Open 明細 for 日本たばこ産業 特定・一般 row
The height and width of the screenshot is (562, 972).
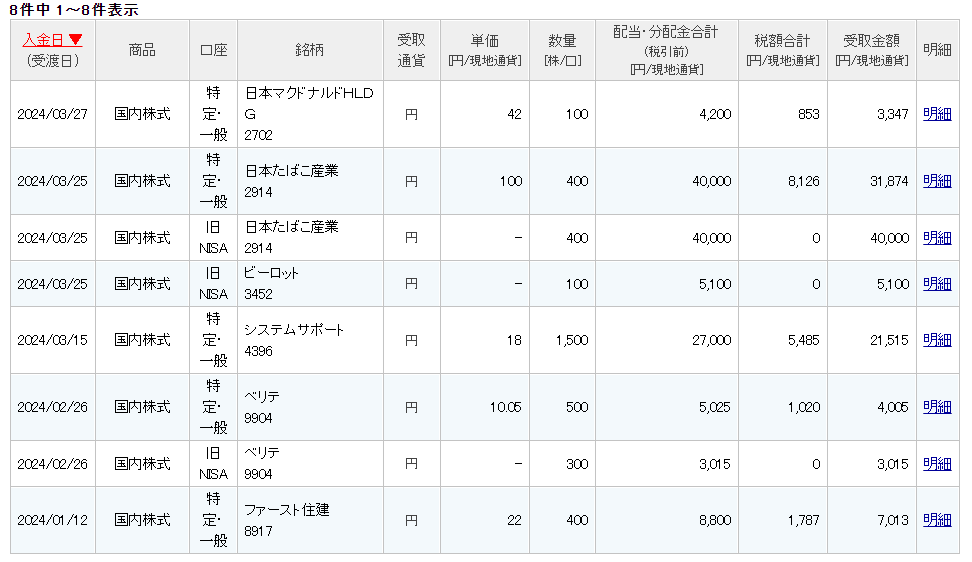(937, 181)
